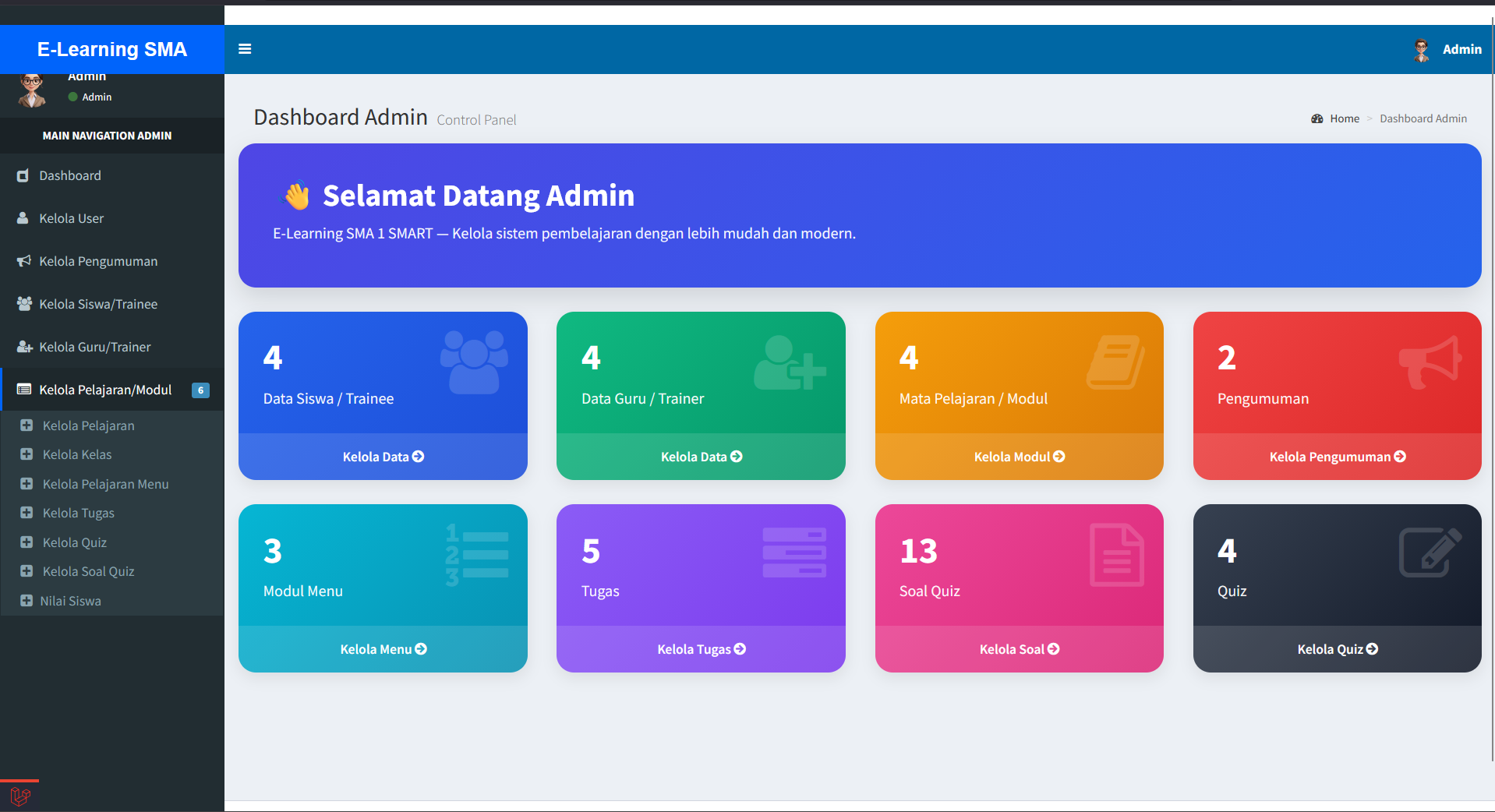Image resolution: width=1495 pixels, height=812 pixels.
Task: Click the sidebar user profile picture
Action: [x=32, y=90]
